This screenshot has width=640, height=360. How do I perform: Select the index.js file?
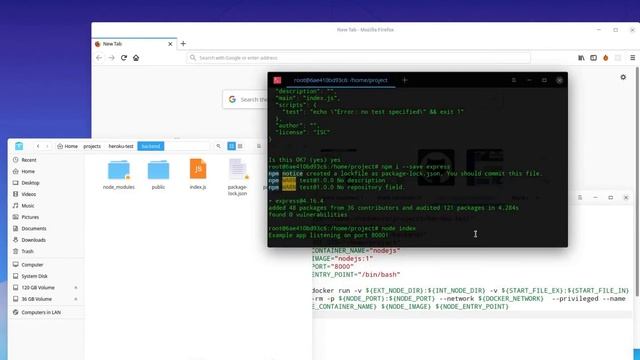[198, 174]
